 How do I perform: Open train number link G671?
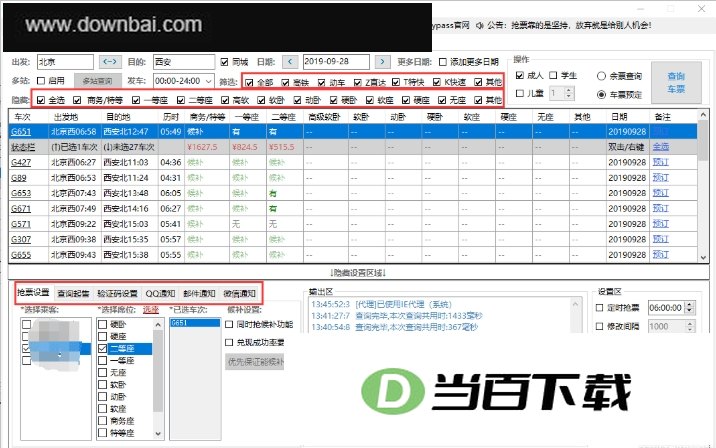click(x=21, y=209)
